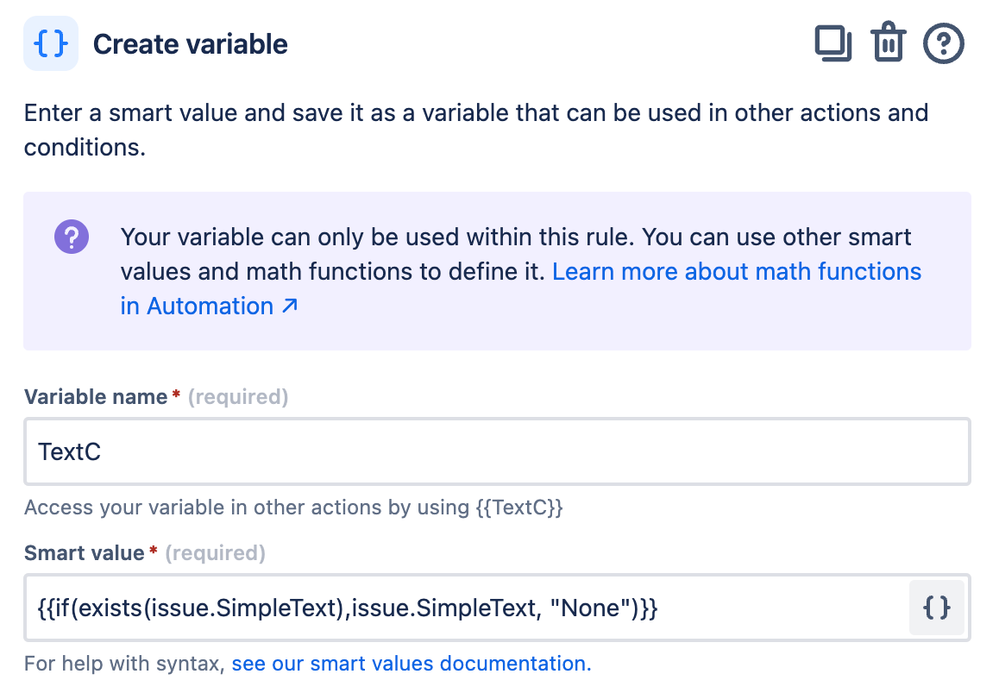
Task: Click the blue curly-braces Create variable icon
Action: [51, 44]
